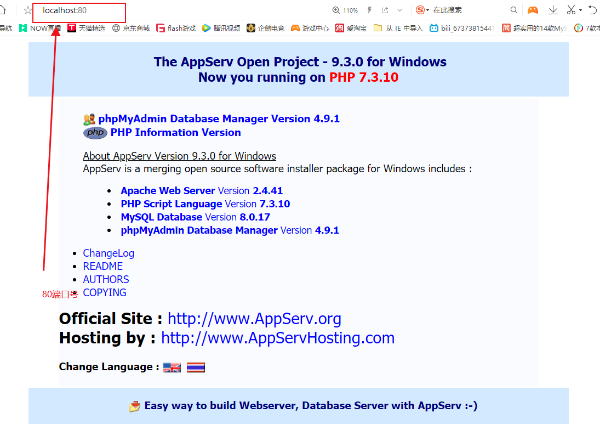Open the 游戏中心 bookmark
Viewport: 600px width, 424px height.
tap(310, 28)
